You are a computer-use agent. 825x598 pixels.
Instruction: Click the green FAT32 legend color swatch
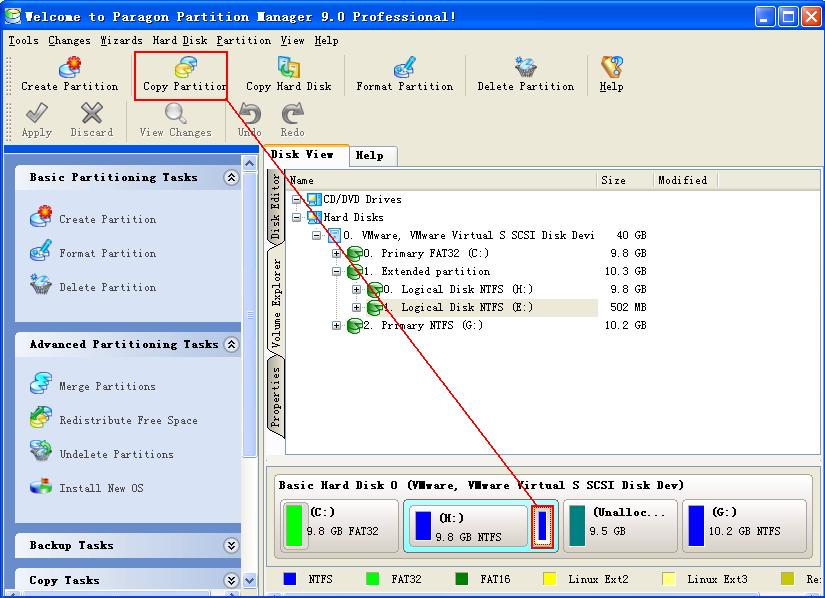[373, 579]
